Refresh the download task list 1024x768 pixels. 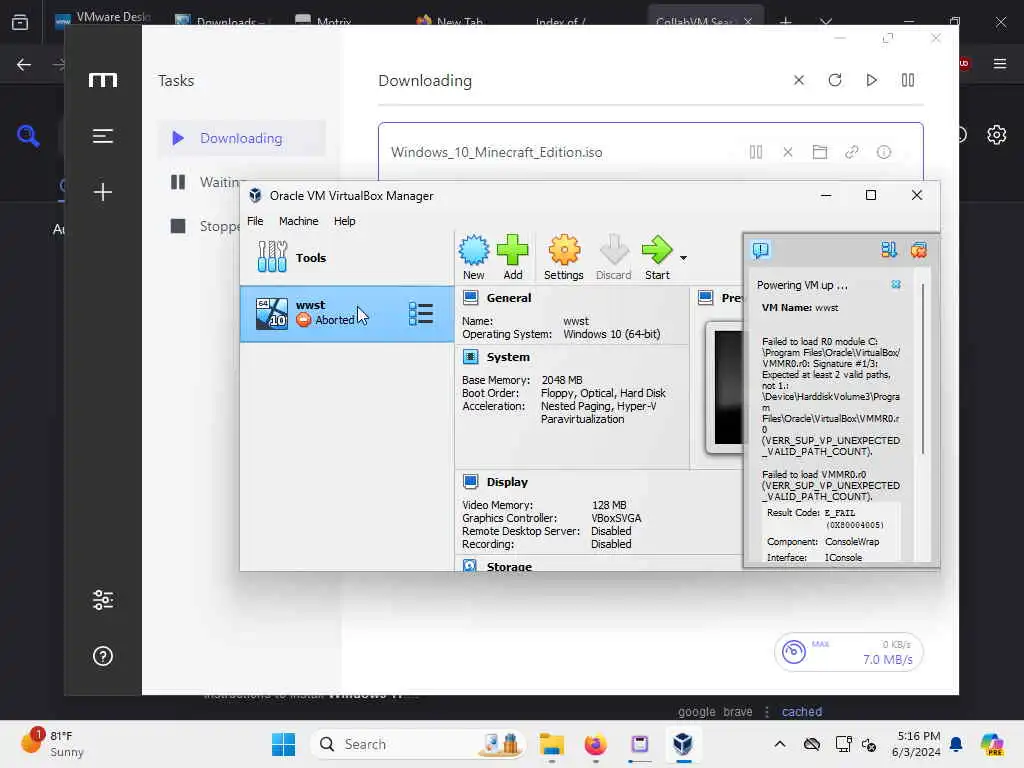pyautogui.click(x=835, y=80)
